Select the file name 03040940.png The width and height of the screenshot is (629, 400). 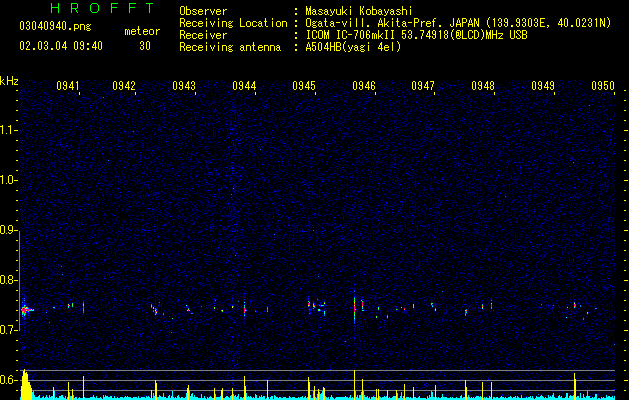point(55,27)
